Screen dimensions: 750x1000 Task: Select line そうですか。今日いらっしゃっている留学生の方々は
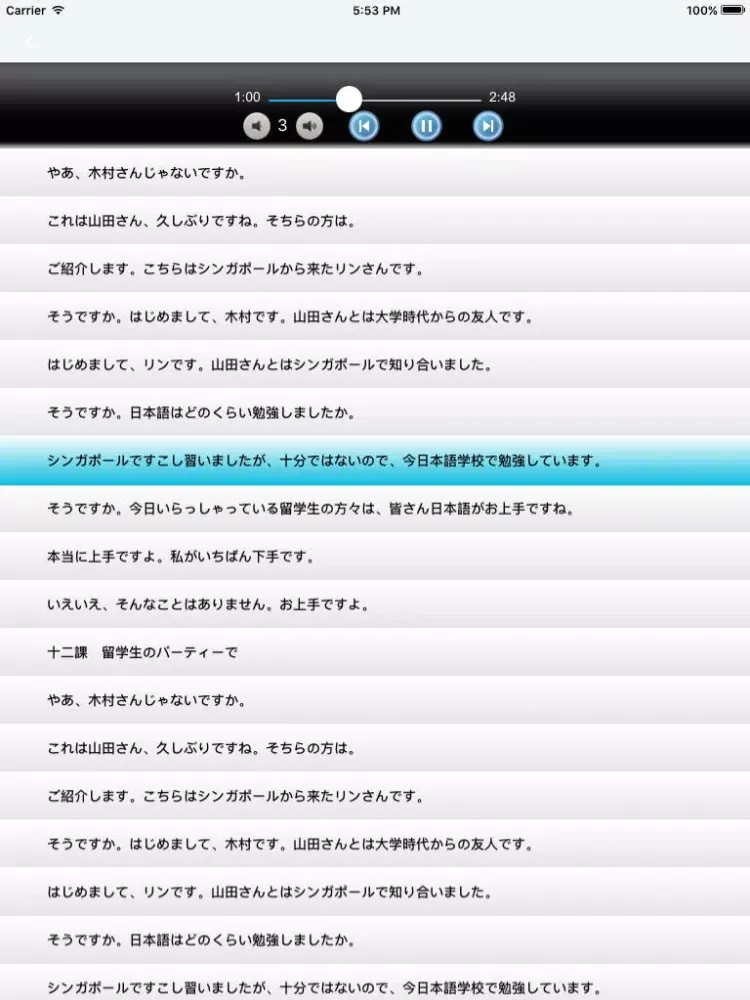tap(375, 508)
